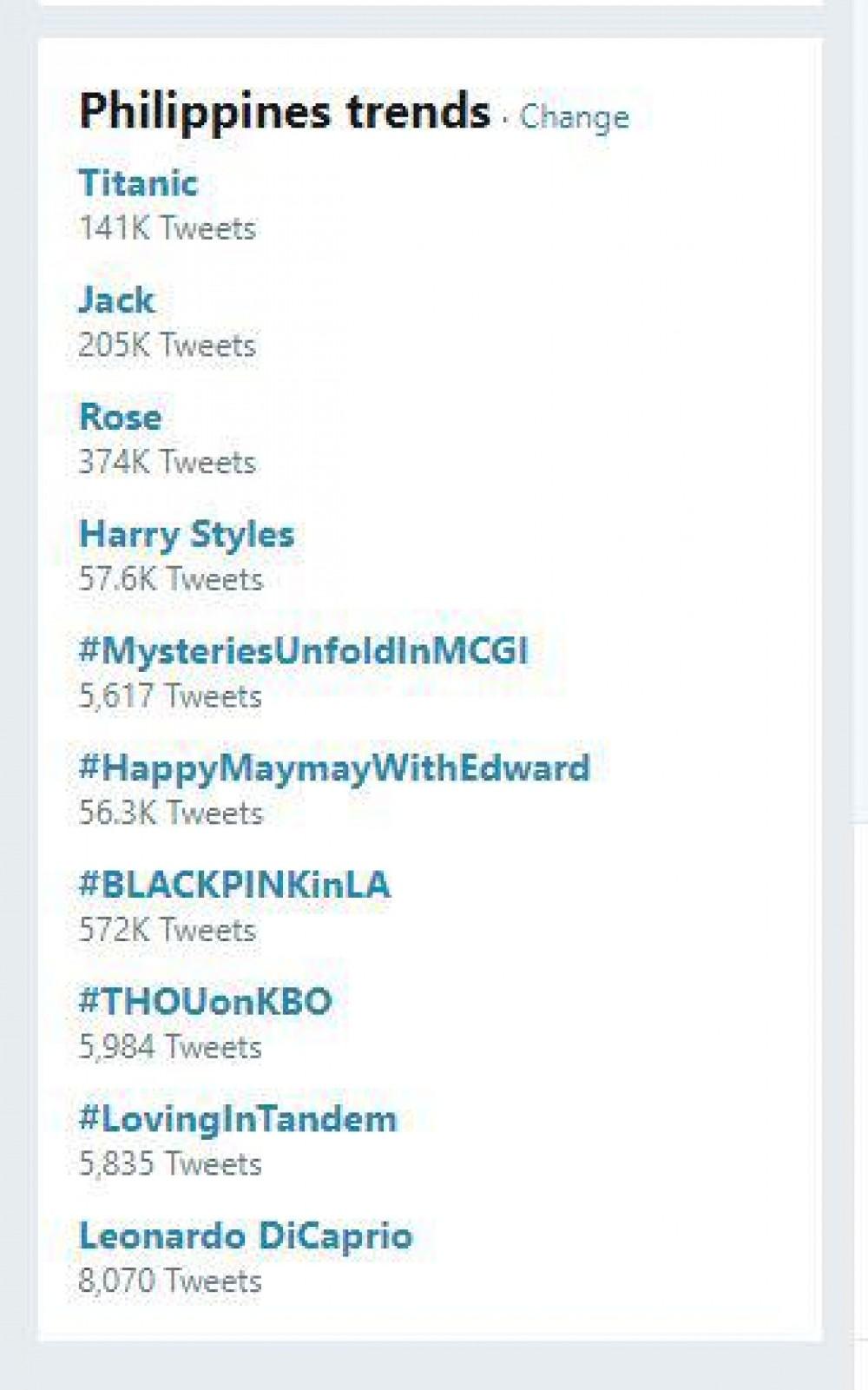Click the 5,984 Tweets count text
868x1390 pixels.
tap(170, 1048)
